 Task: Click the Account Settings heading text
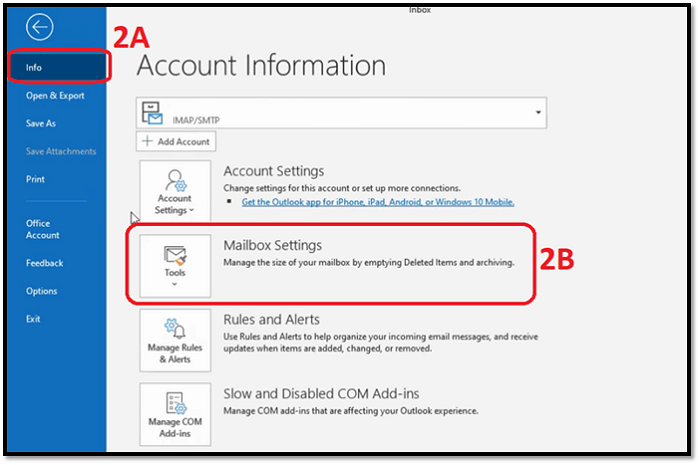274,171
